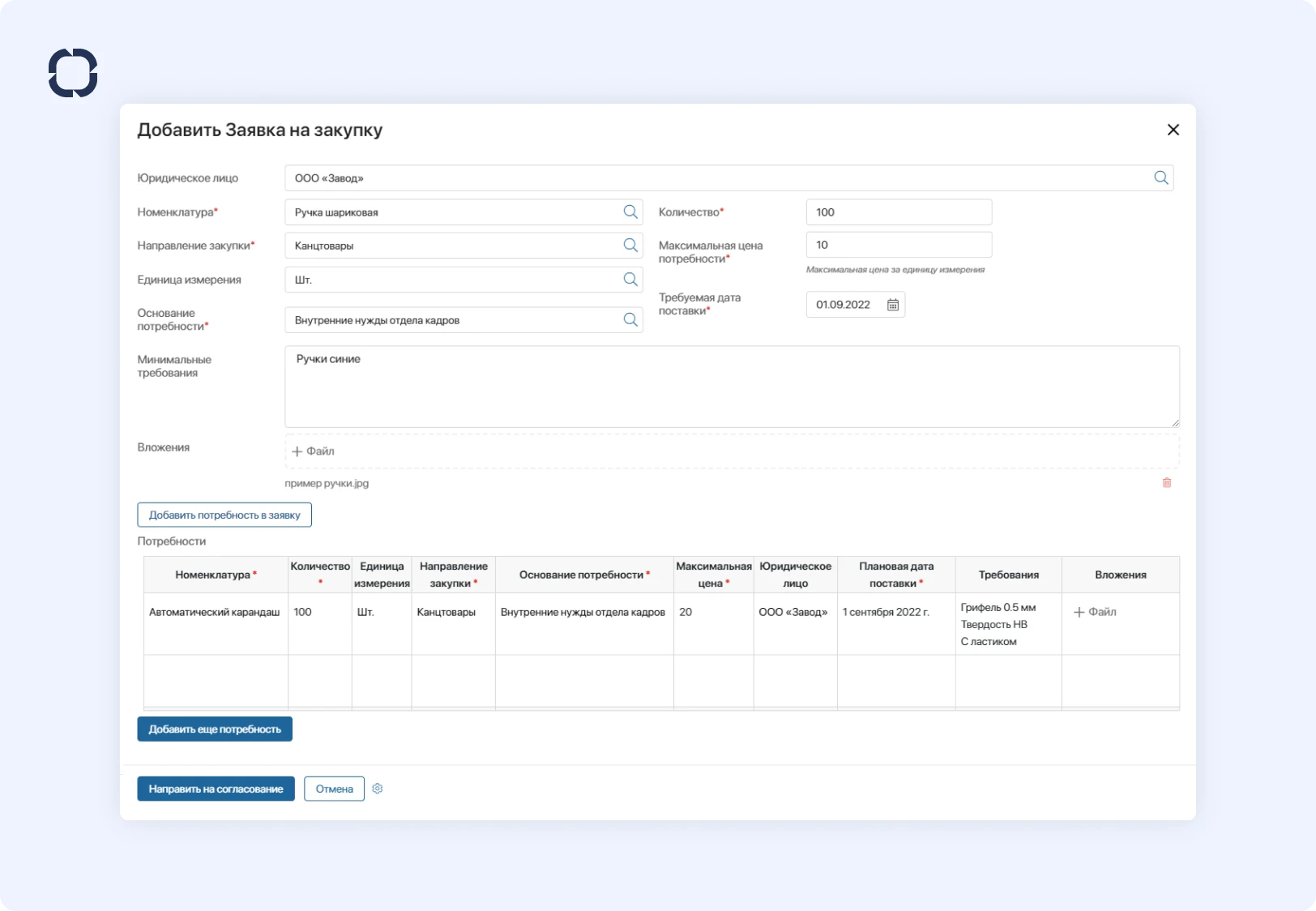Click the Отмена button
Screen dimensions: 1316x911
(334, 789)
